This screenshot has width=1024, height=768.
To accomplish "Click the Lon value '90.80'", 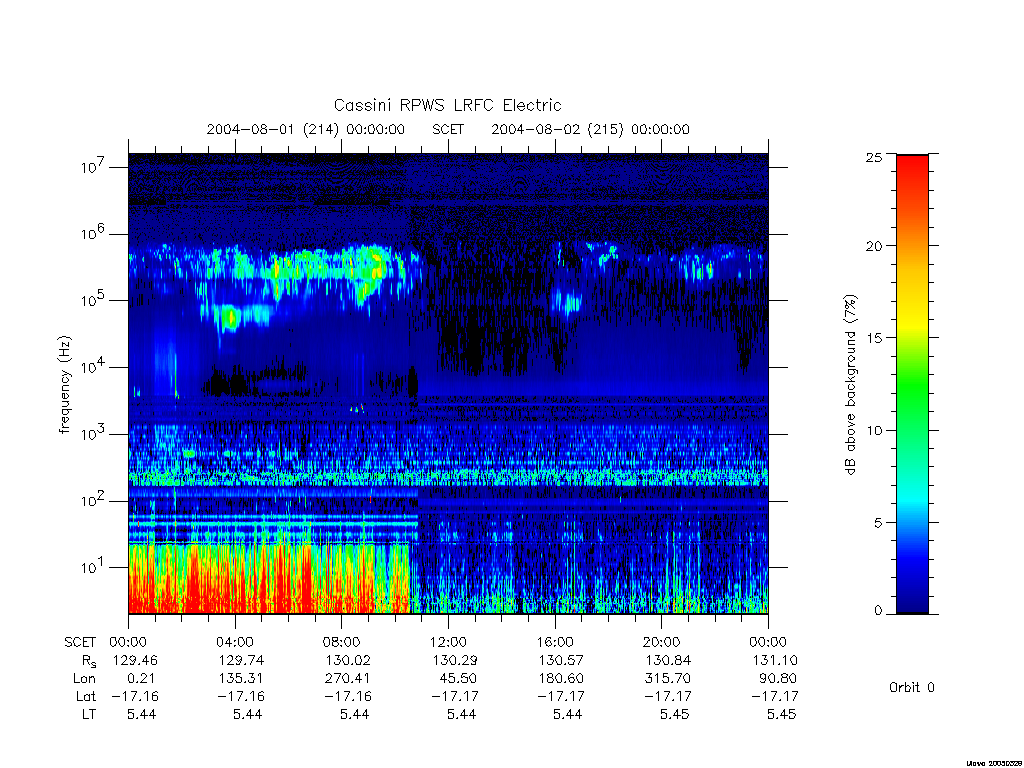I will click(778, 679).
